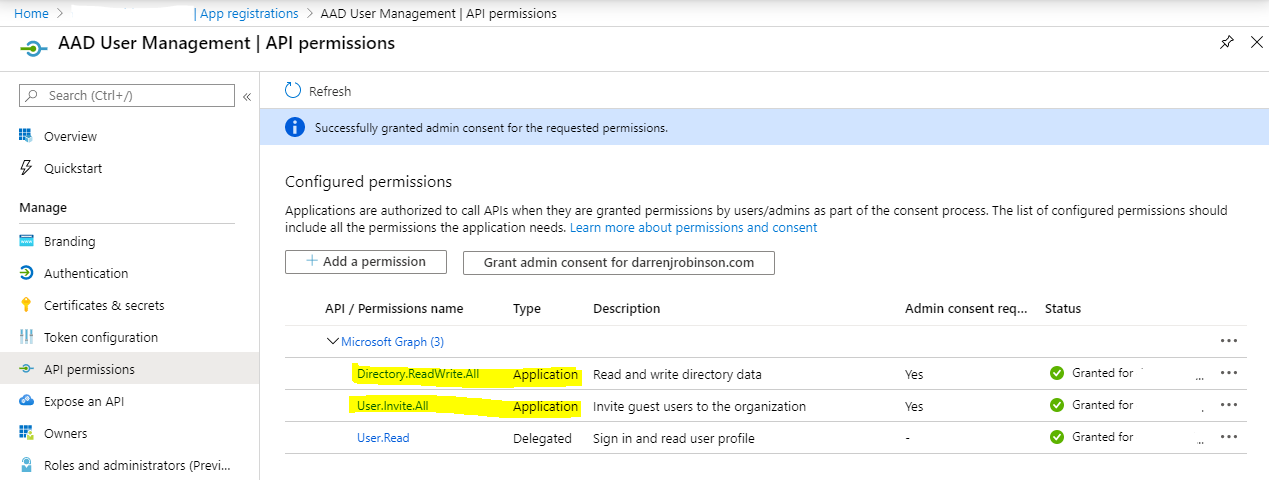
Task: Open Quickstart in the sidebar
Action: [x=73, y=168]
